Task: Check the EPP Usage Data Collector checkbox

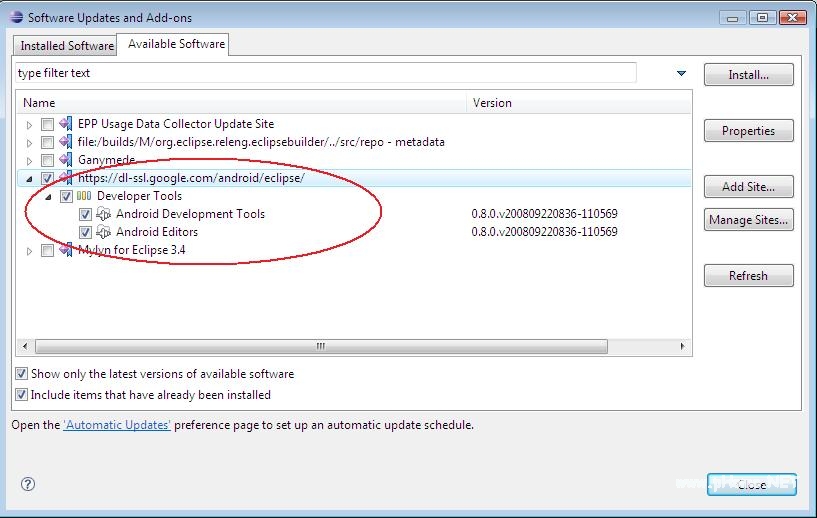Action: (x=47, y=125)
